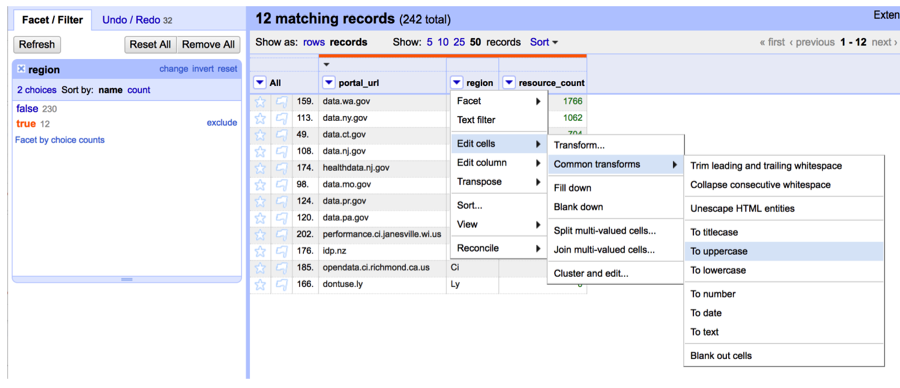Screen dimensions: 900x388
Task: Star the healthdata.nj.gov row
Action: click(260, 168)
